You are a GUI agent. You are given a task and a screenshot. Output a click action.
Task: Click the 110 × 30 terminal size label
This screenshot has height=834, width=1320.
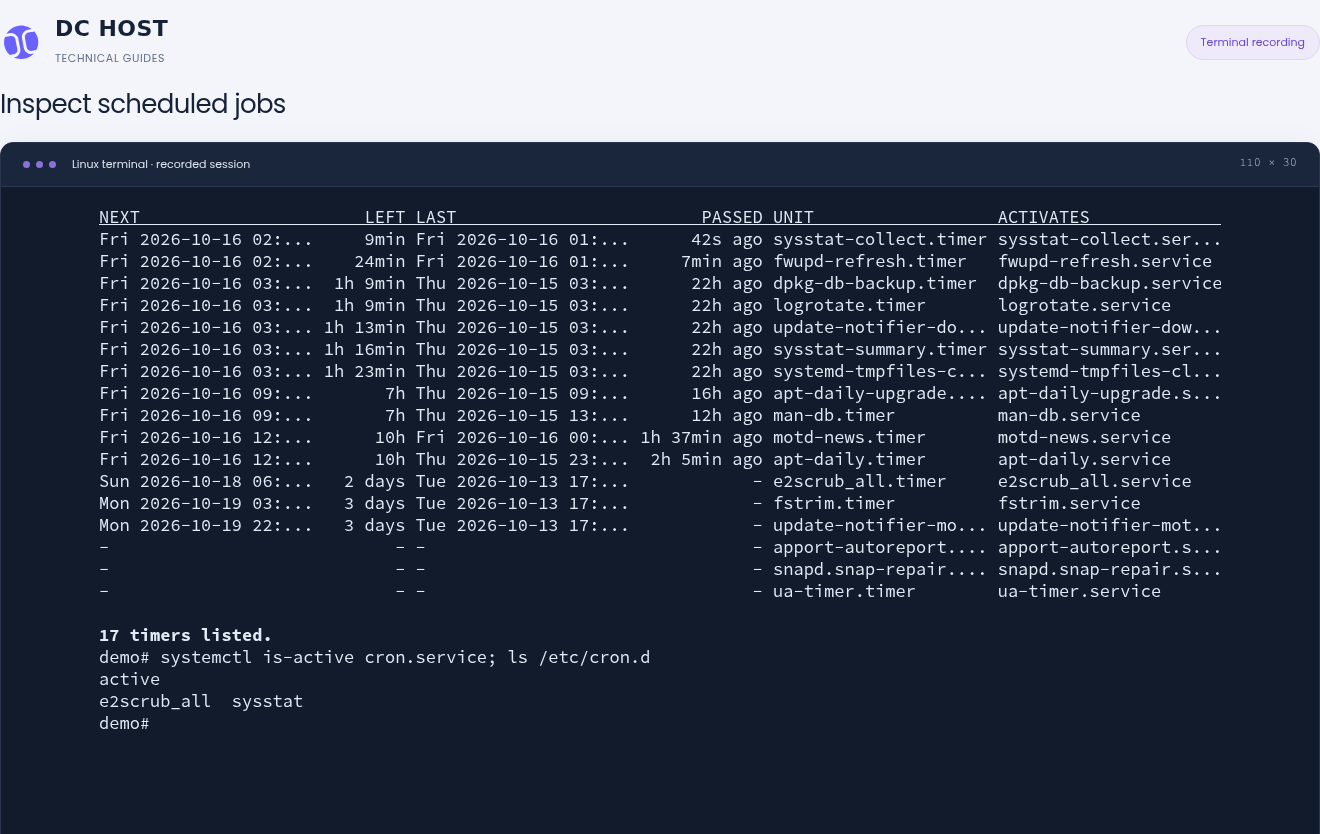[1268, 163]
